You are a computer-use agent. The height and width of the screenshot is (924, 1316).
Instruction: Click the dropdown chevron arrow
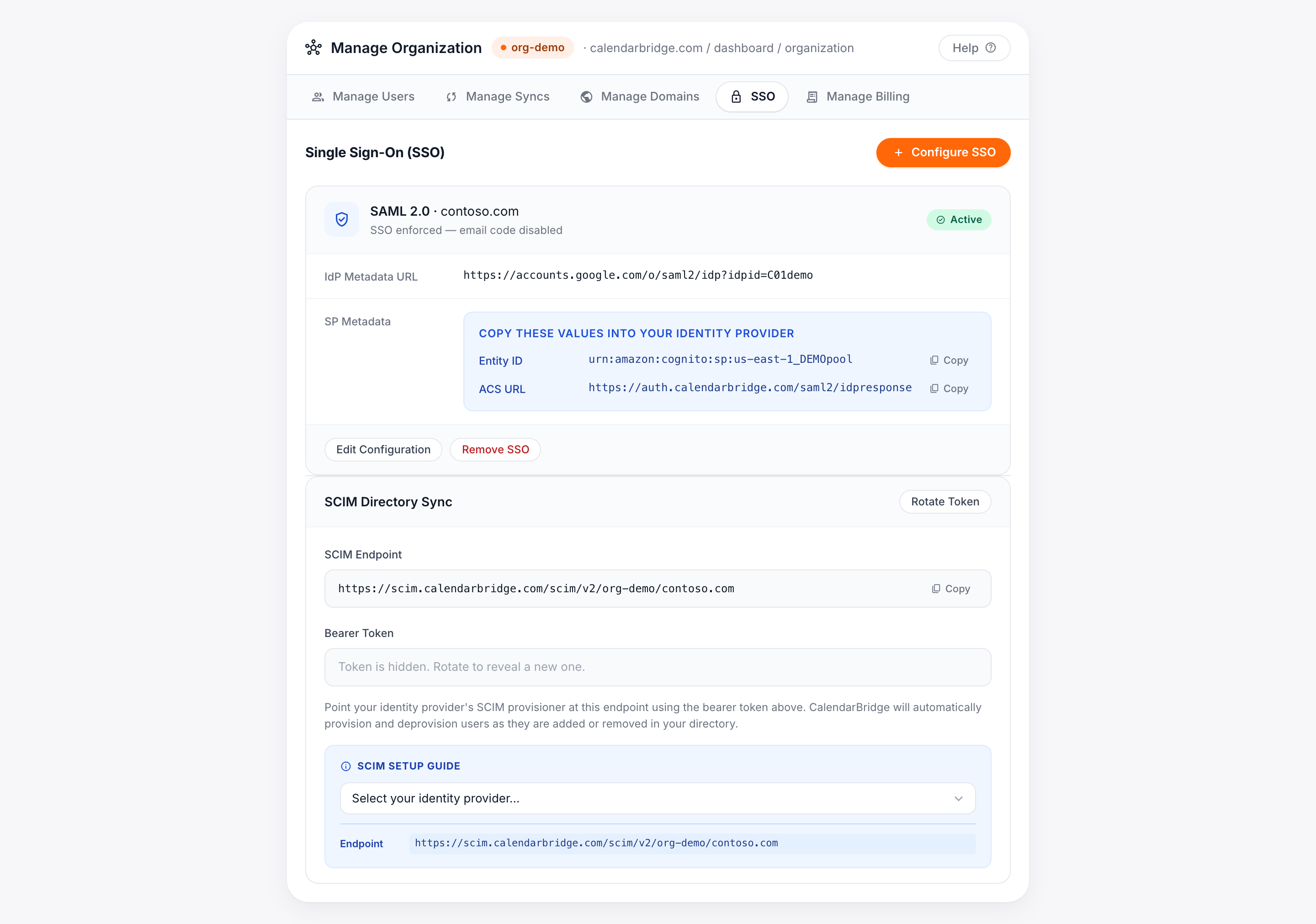point(958,798)
